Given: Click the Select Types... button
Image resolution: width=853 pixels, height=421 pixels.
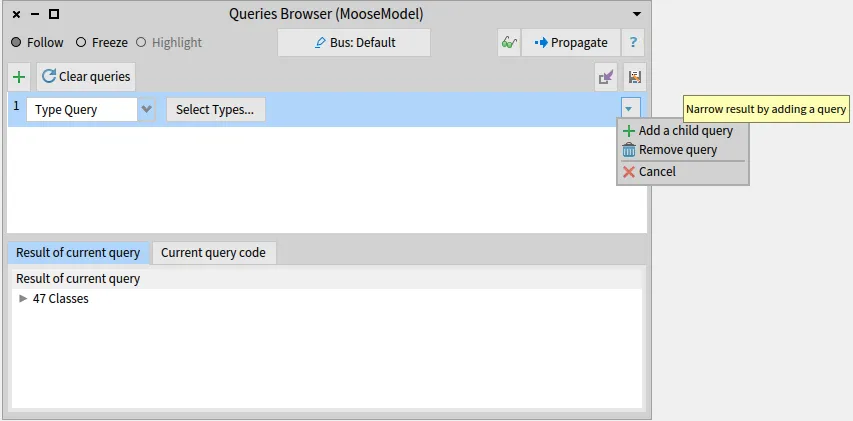Looking at the screenshot, I should tap(216, 109).
